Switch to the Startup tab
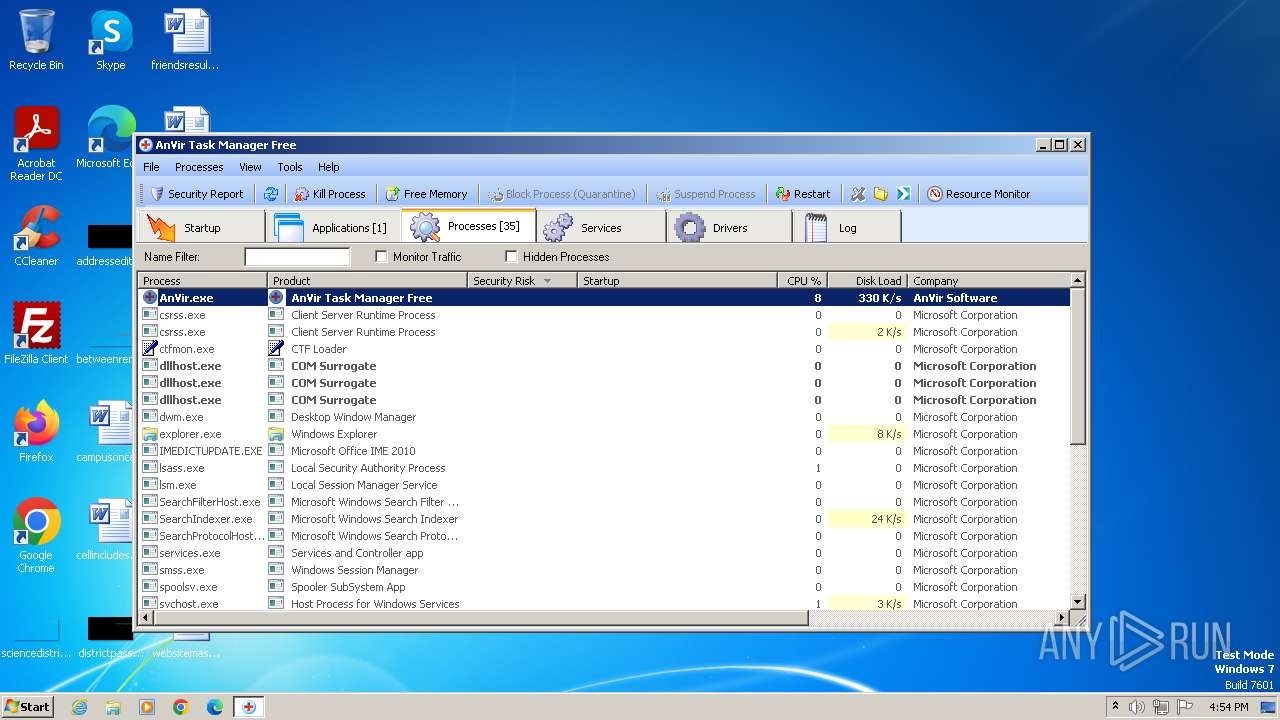Viewport: 1280px width, 720px height. (x=200, y=227)
